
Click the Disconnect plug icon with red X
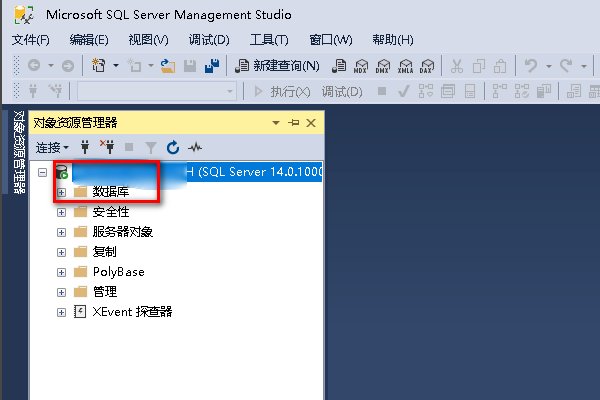[x=107, y=147]
